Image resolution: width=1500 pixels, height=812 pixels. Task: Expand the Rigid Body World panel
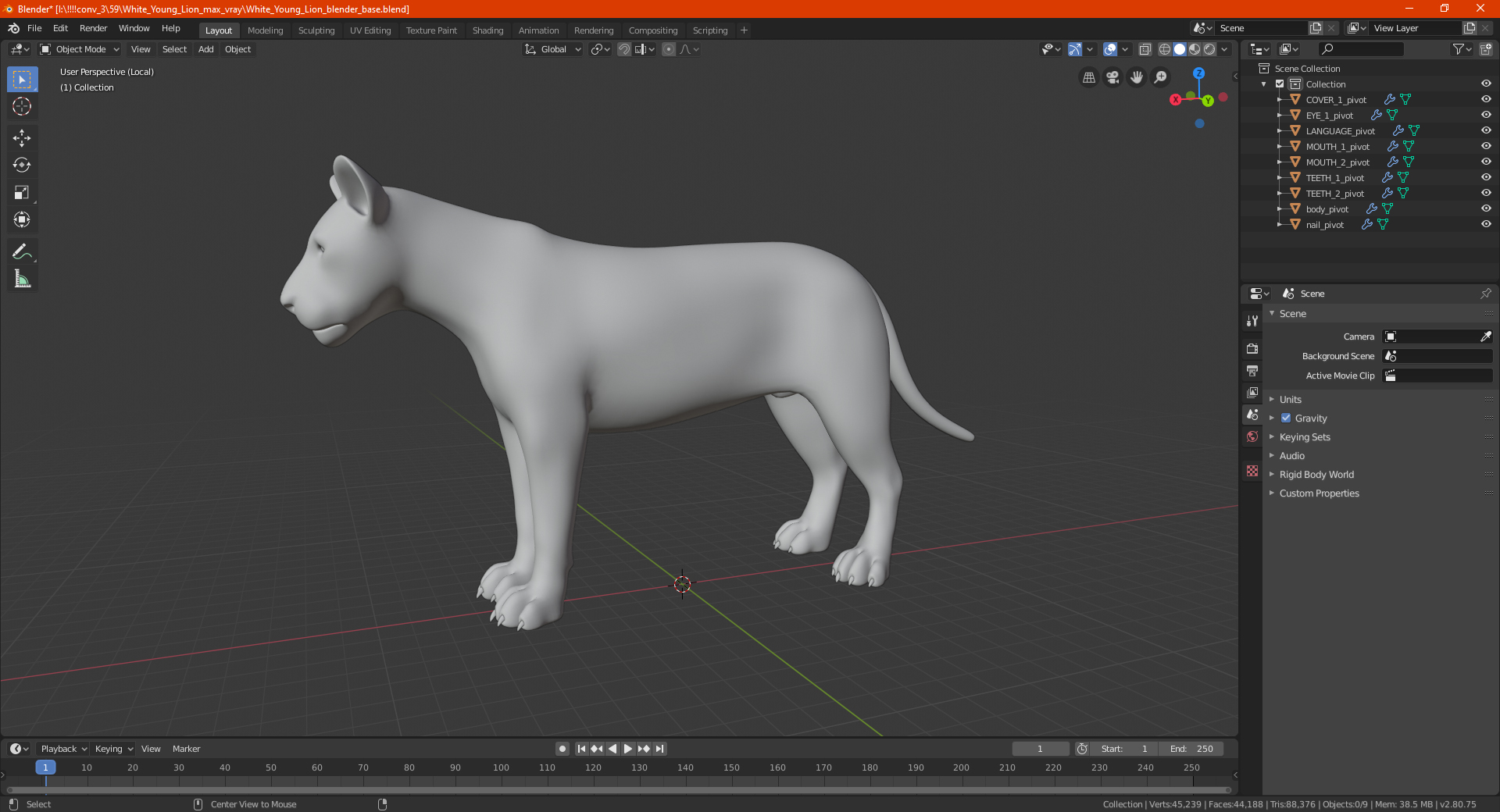click(1316, 475)
